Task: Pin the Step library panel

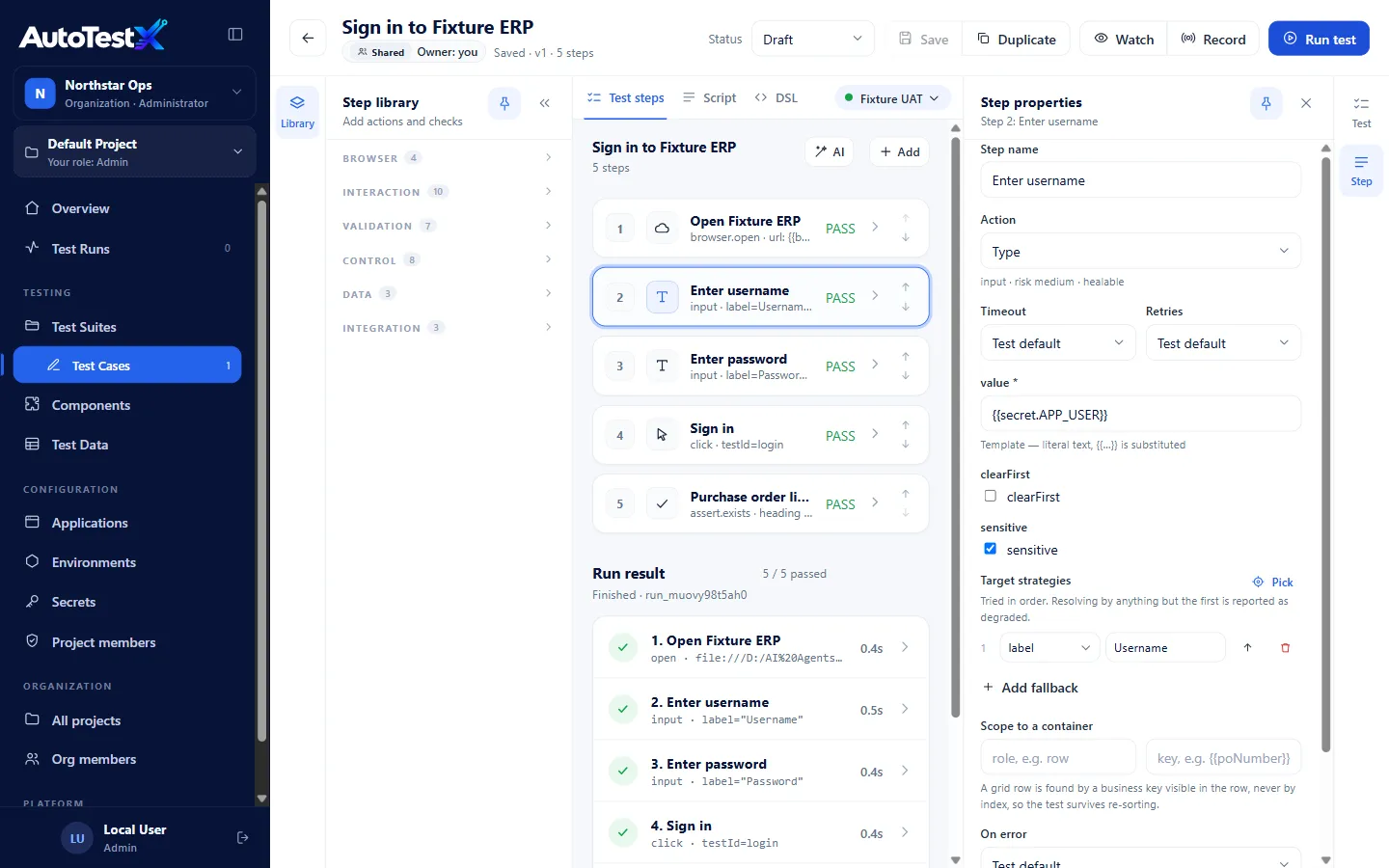Action: [504, 103]
